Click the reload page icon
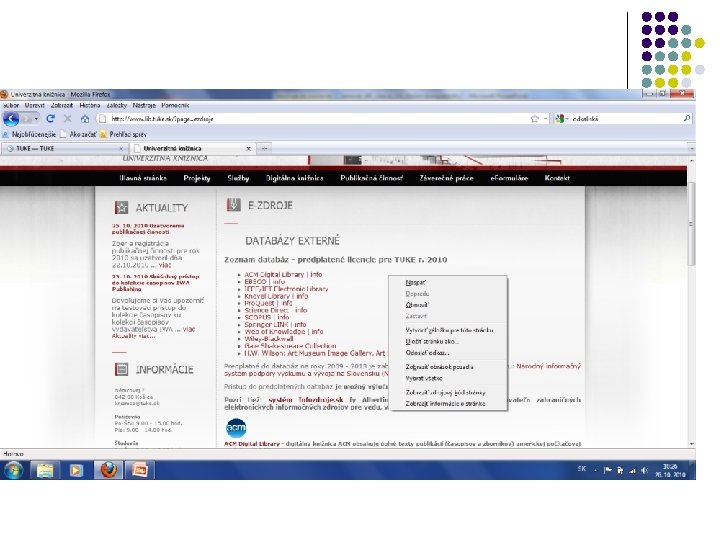720x540 pixels. tap(51, 119)
